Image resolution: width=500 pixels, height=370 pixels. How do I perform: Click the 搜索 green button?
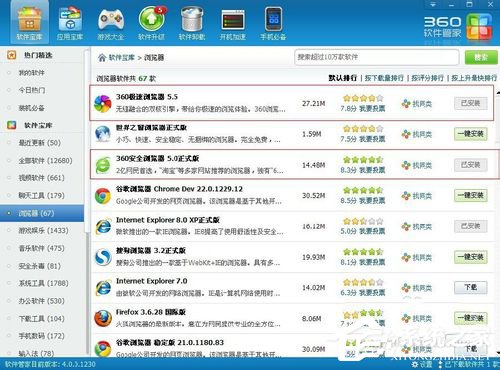481,57
